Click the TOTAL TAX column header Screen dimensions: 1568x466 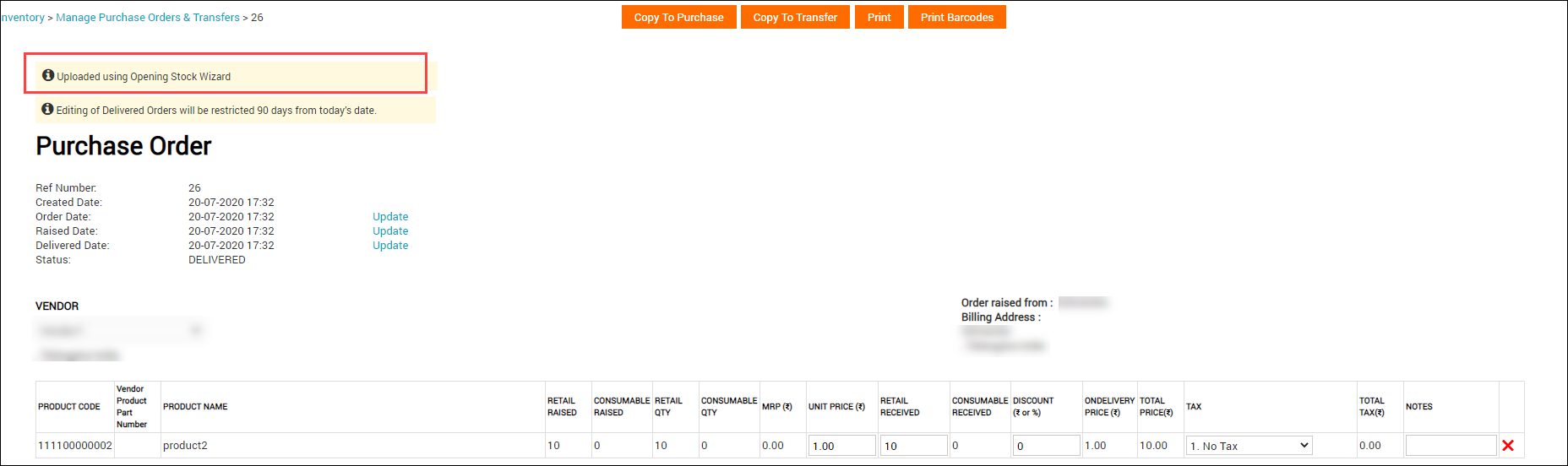(x=1372, y=407)
